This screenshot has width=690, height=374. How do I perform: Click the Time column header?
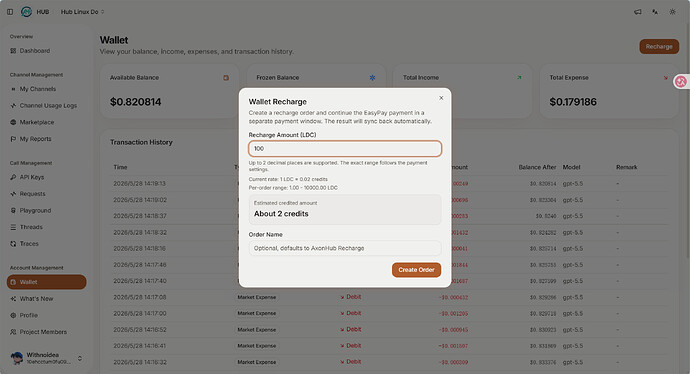coord(121,167)
